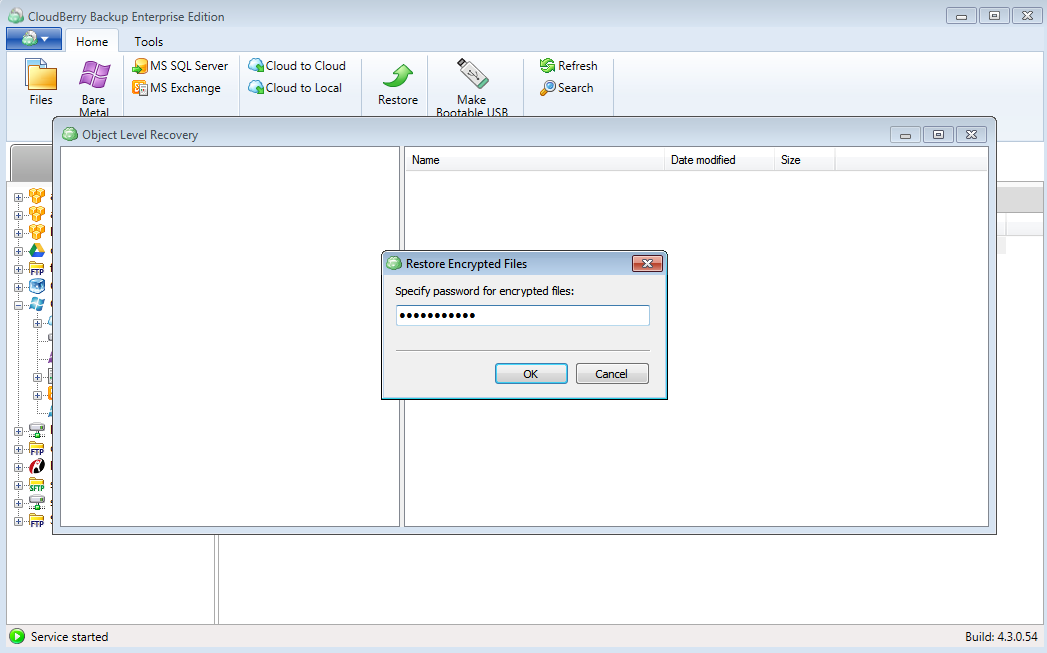1047x653 pixels.
Task: Refresh the storage view
Action: tap(569, 65)
